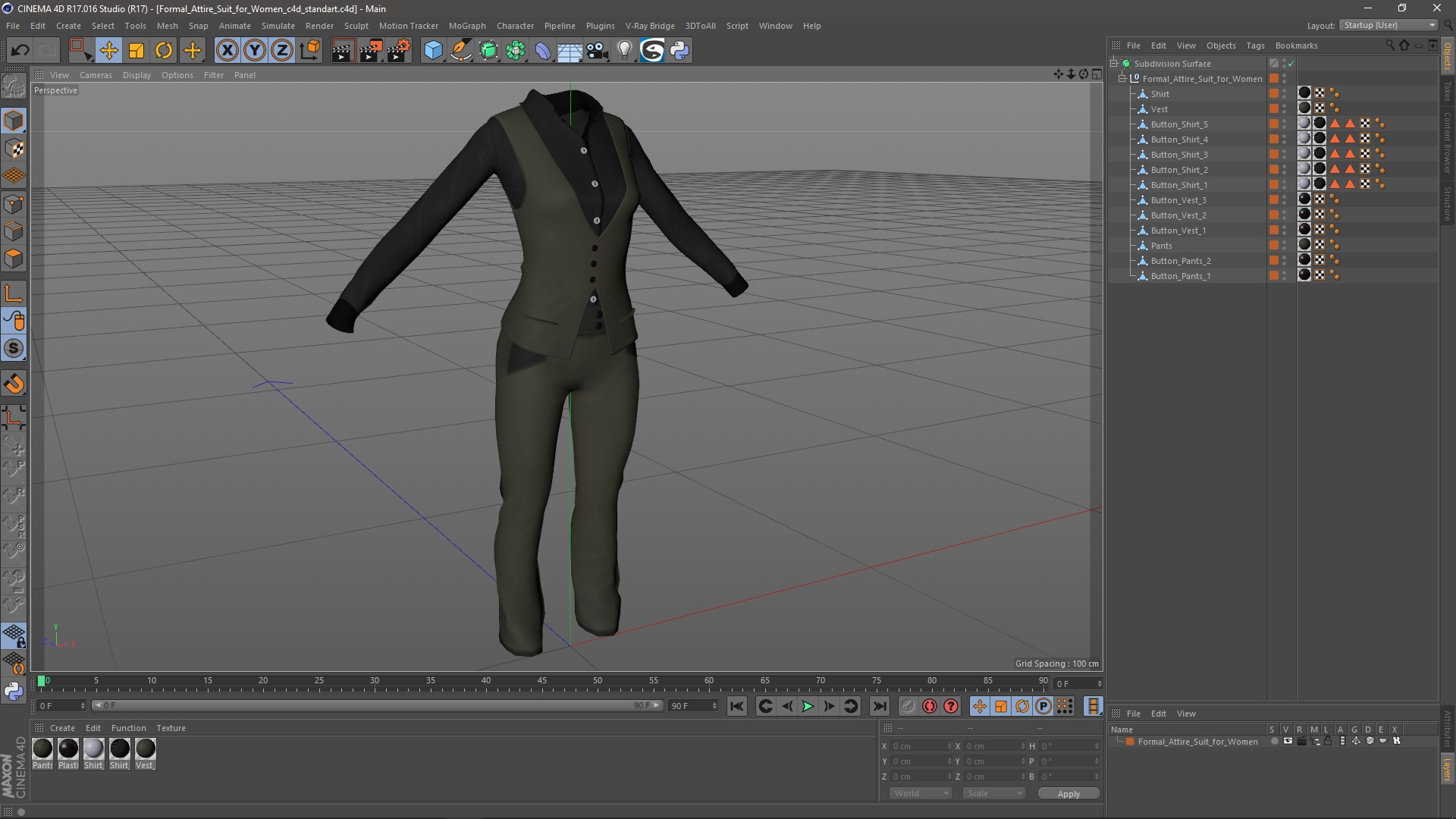This screenshot has width=1456, height=819.
Task: Add a Cube primitive object
Action: point(433,51)
